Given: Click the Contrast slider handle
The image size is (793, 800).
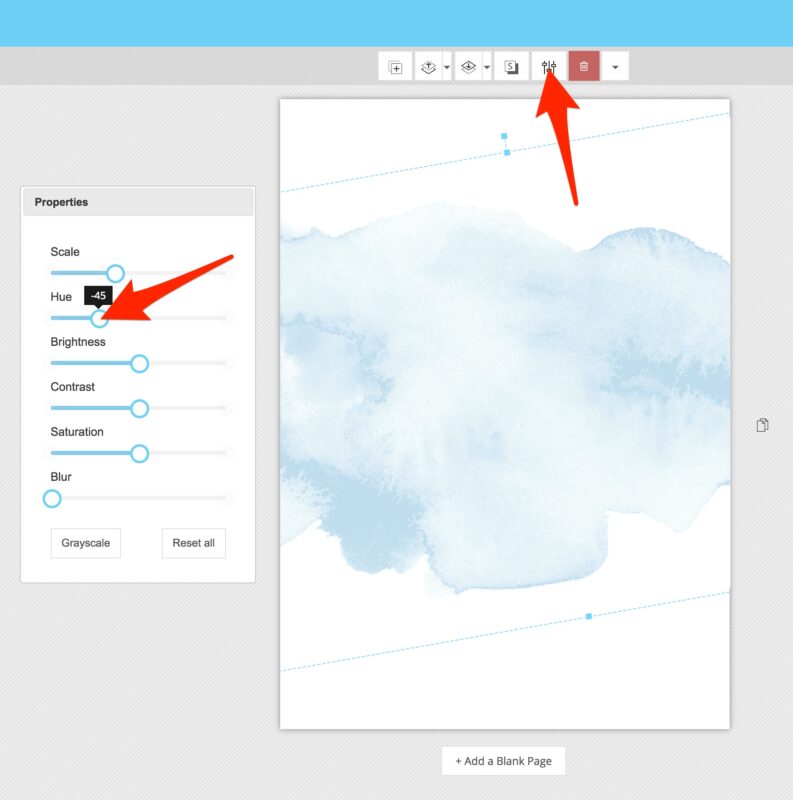Looking at the screenshot, I should tap(139, 408).
